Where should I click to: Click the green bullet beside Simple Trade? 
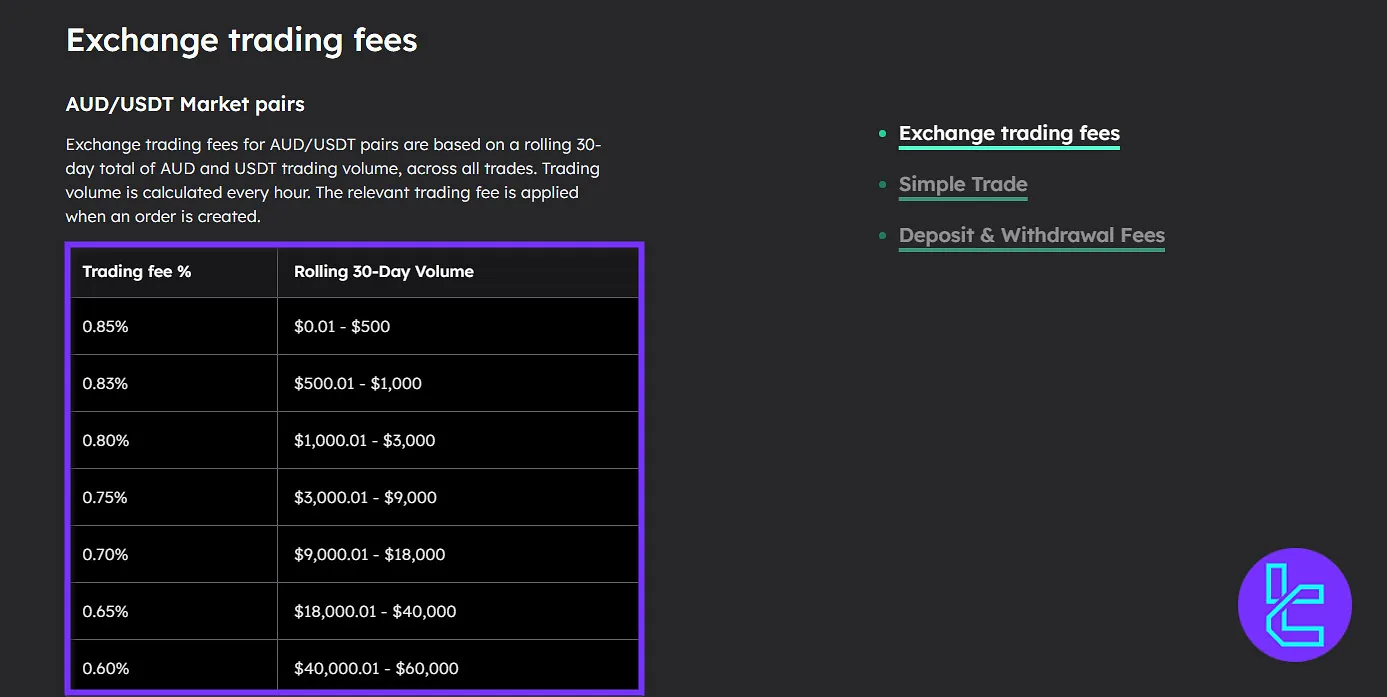[881, 184]
